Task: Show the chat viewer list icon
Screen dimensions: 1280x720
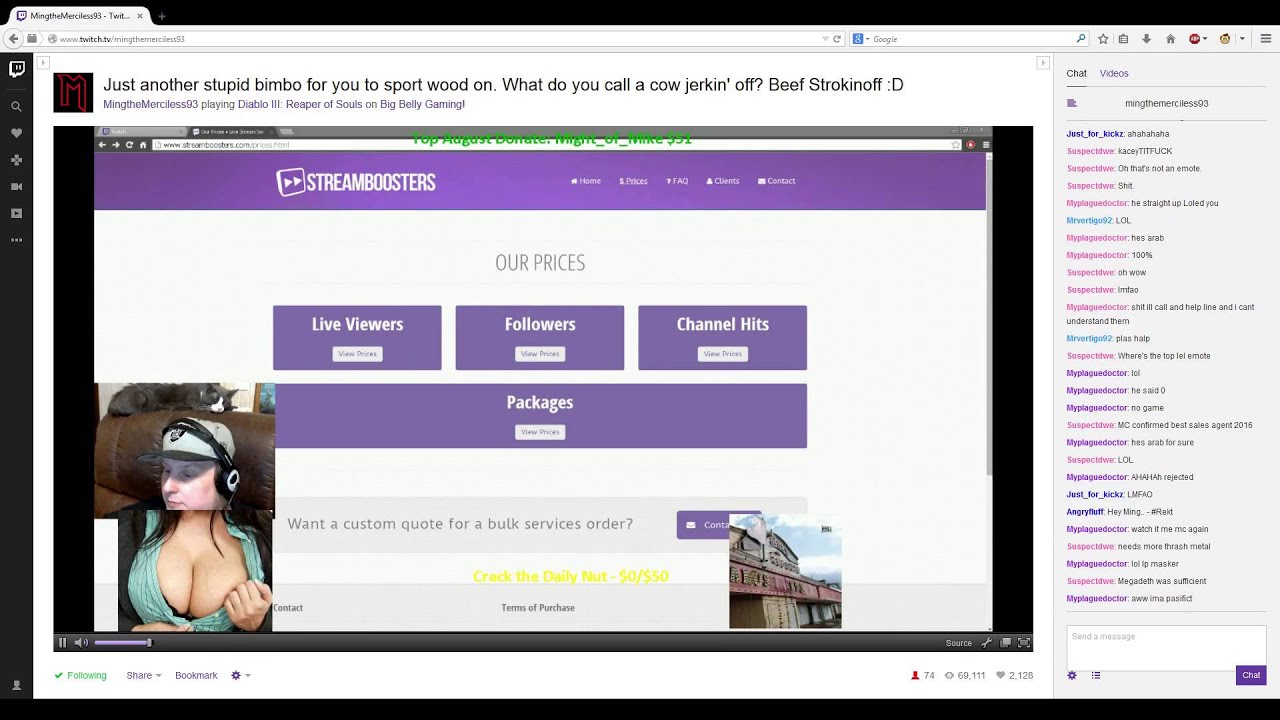Action: coord(1096,676)
